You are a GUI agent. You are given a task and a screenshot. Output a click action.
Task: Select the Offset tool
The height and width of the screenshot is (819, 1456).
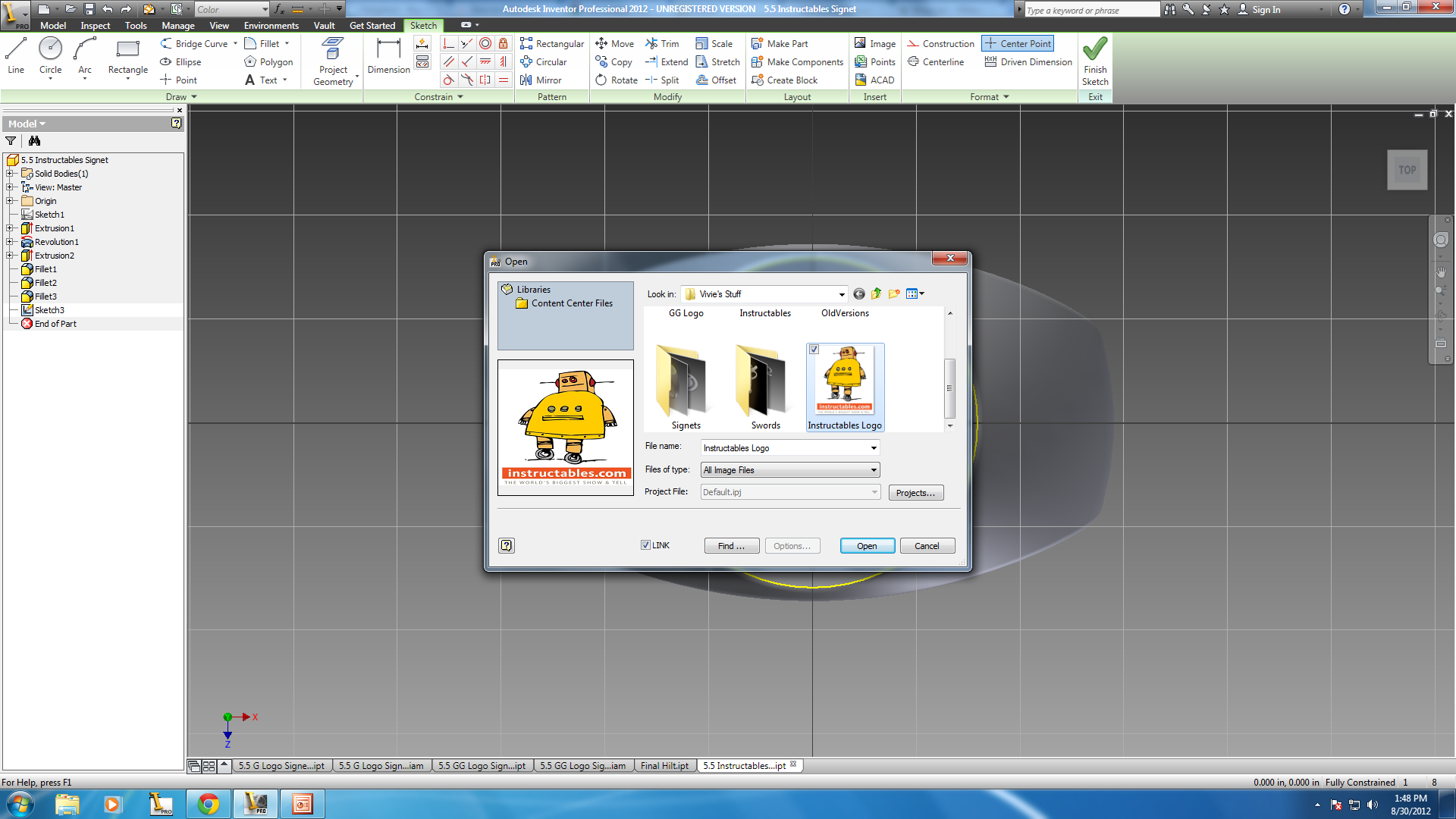(x=716, y=80)
